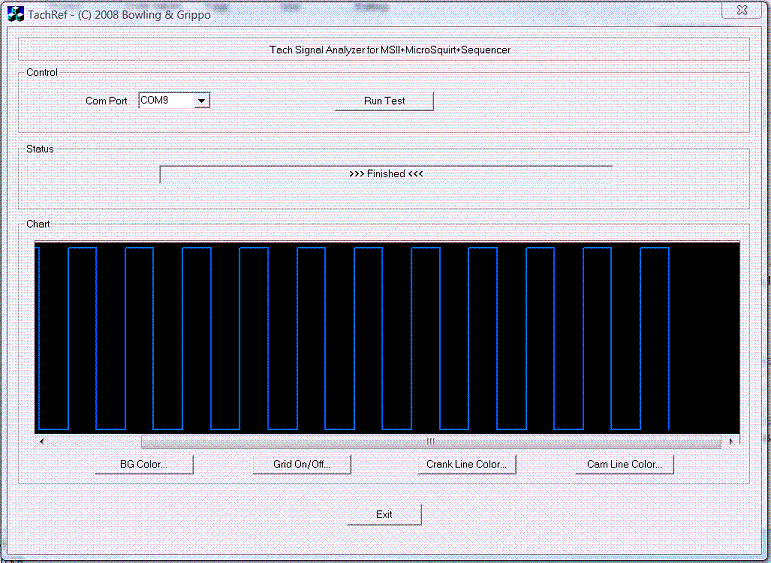Click the Com Port label
771x563 pixels.
pyautogui.click(x=106, y=101)
